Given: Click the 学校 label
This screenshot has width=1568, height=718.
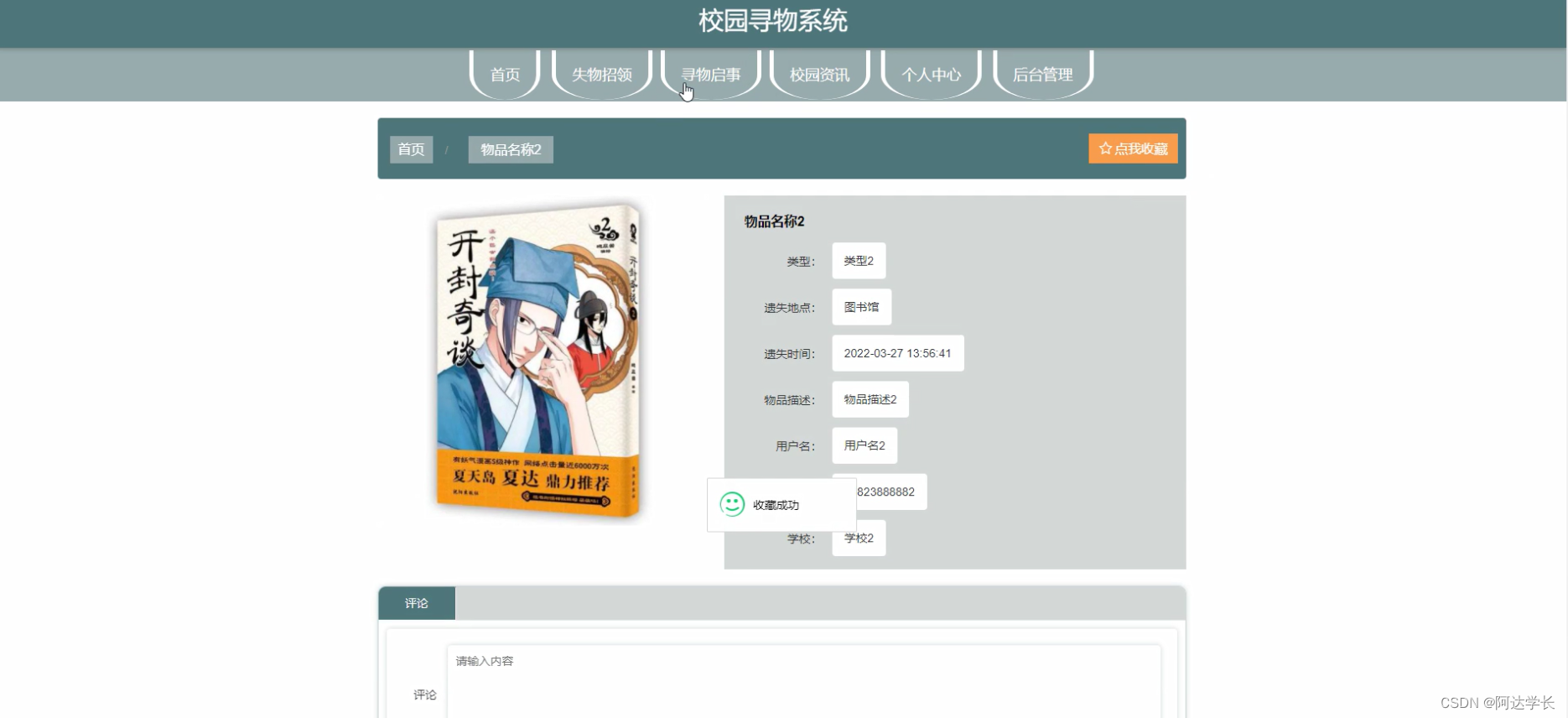Looking at the screenshot, I should pos(801,538).
